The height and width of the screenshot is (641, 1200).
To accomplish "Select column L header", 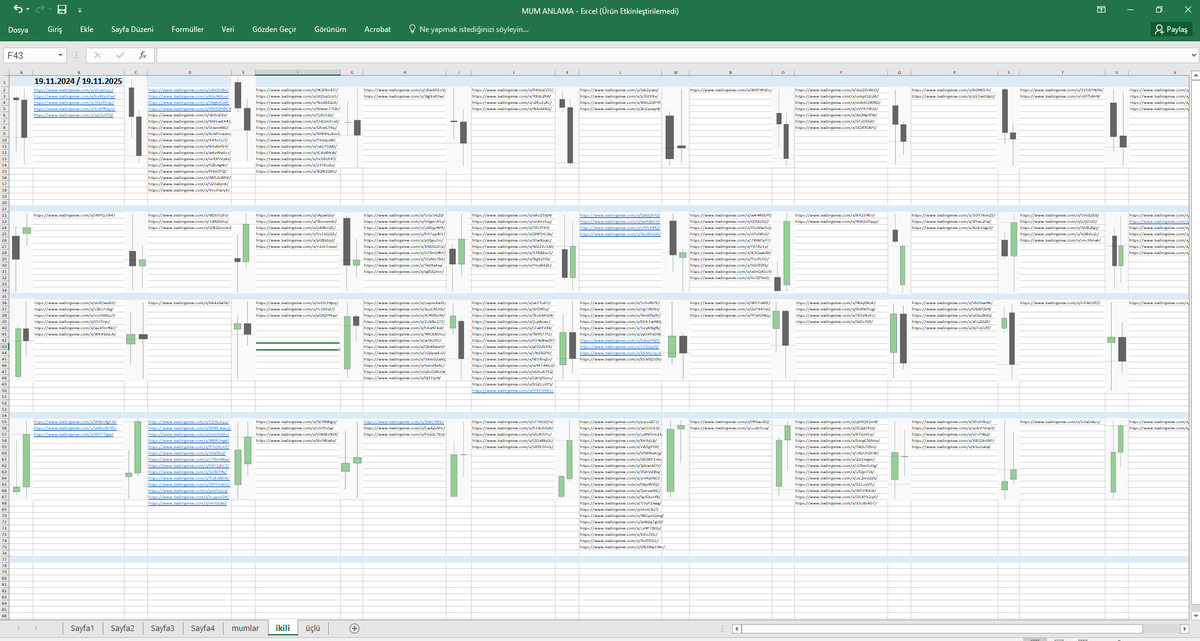I will [x=620, y=73].
